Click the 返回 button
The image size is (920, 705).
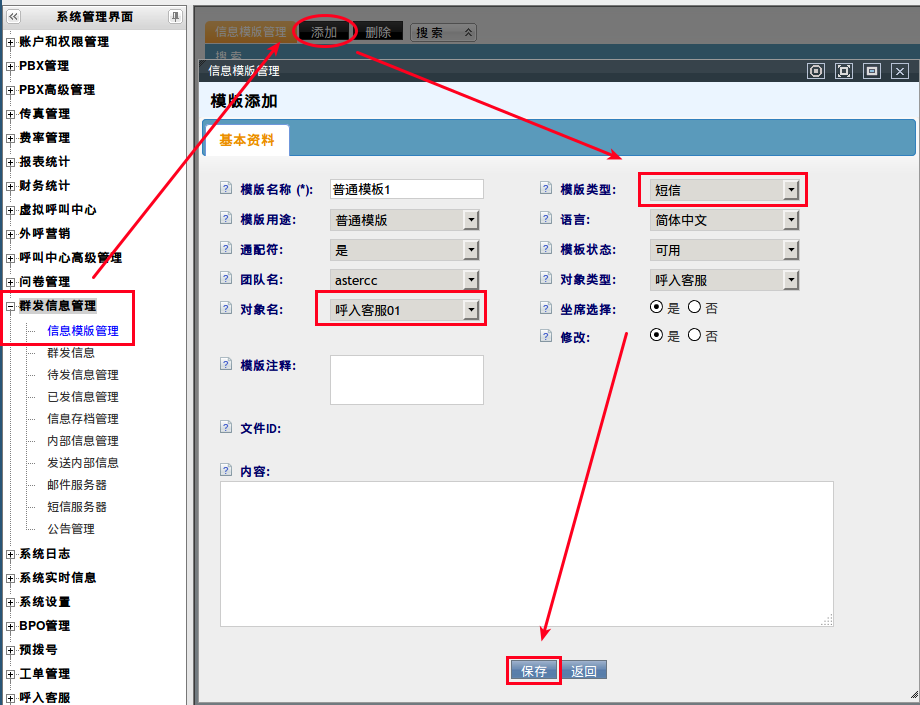[584, 671]
